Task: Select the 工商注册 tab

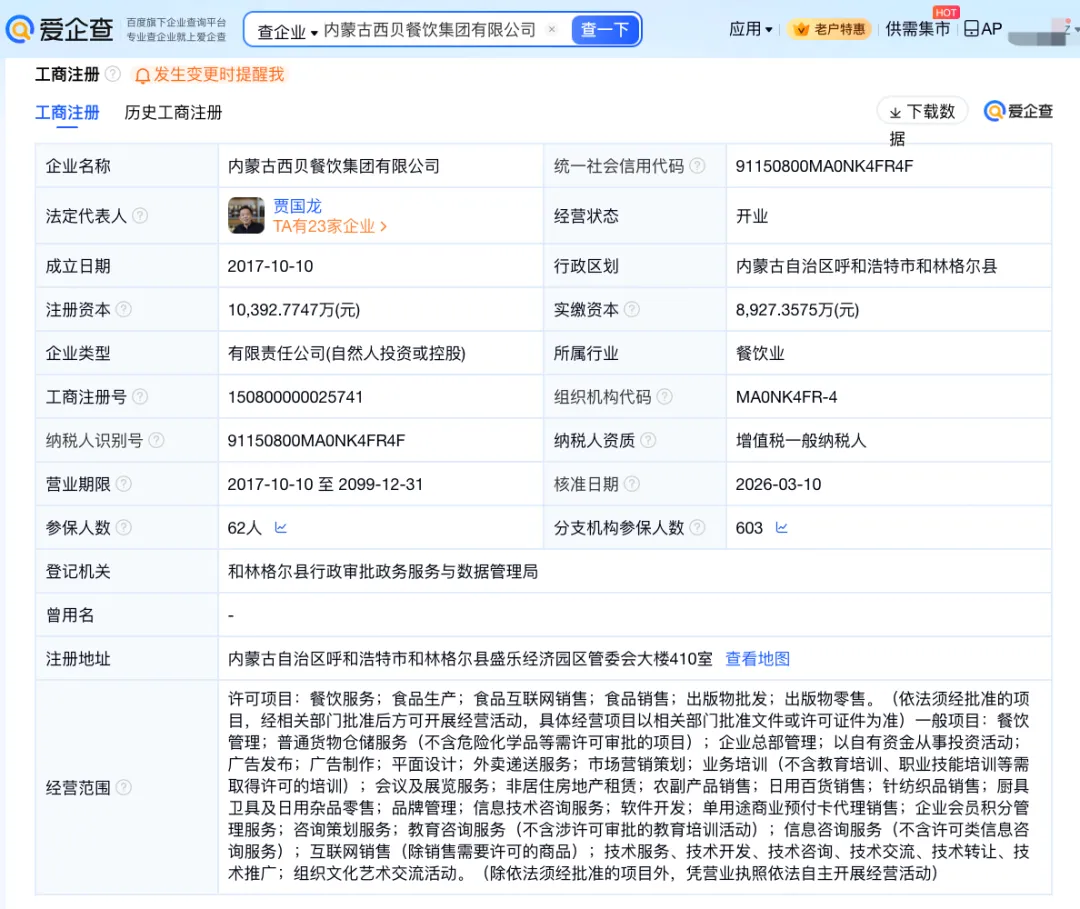Action: [68, 112]
